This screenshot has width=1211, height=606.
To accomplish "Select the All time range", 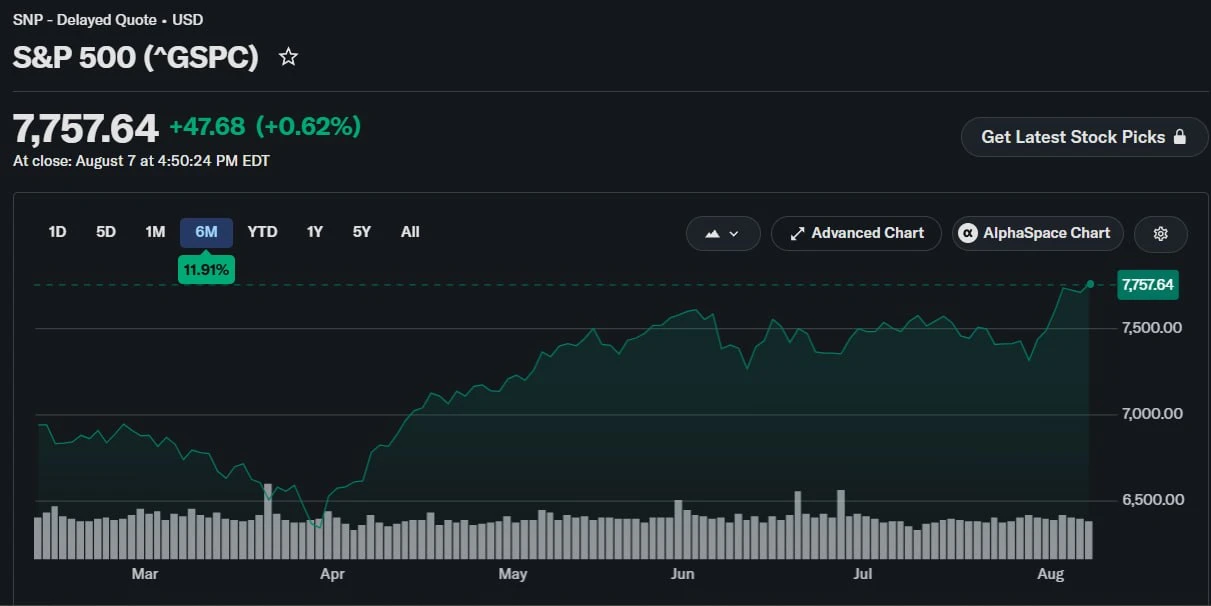I will click(410, 232).
